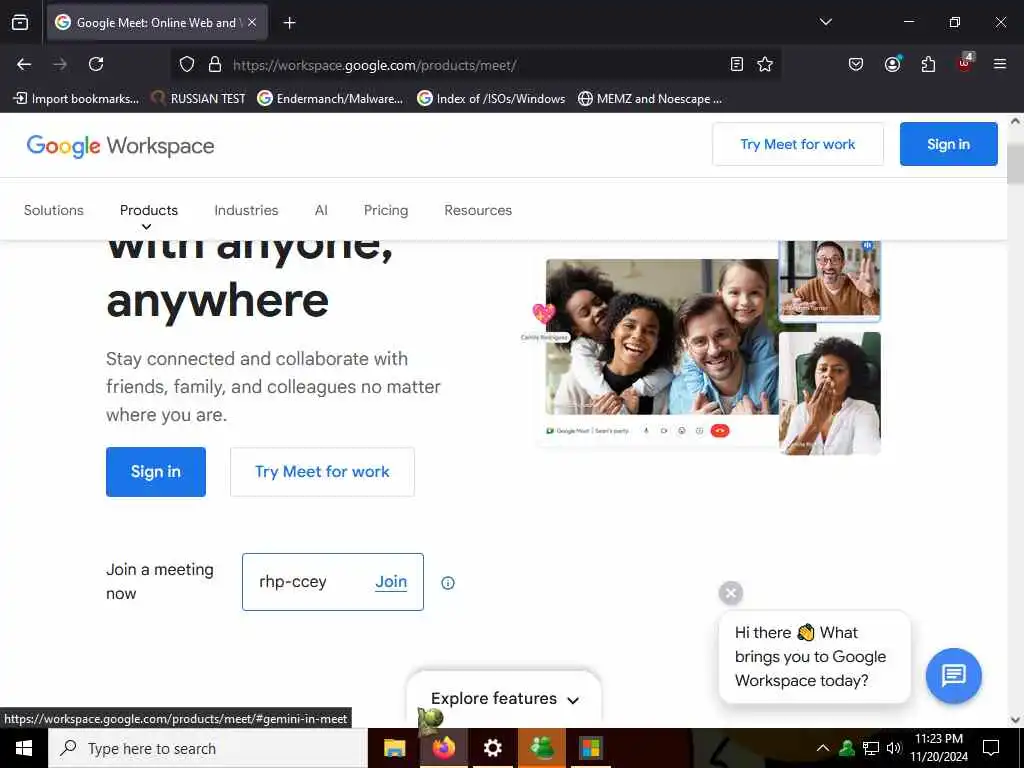Show hidden tray icons with the up chevron
Image resolution: width=1024 pixels, height=768 pixels.
823,748
